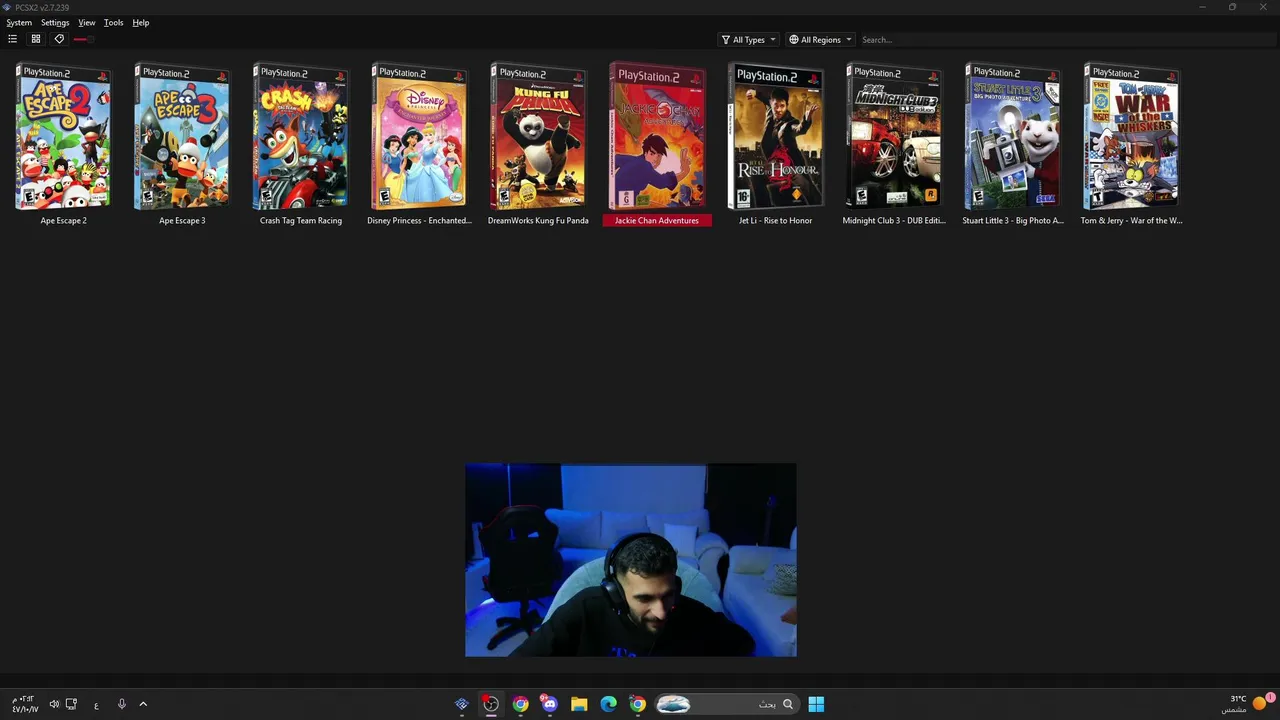Click the 'Stuart Little 3 - Big Photo A...' title
The image size is (1280, 720).
[1013, 220]
